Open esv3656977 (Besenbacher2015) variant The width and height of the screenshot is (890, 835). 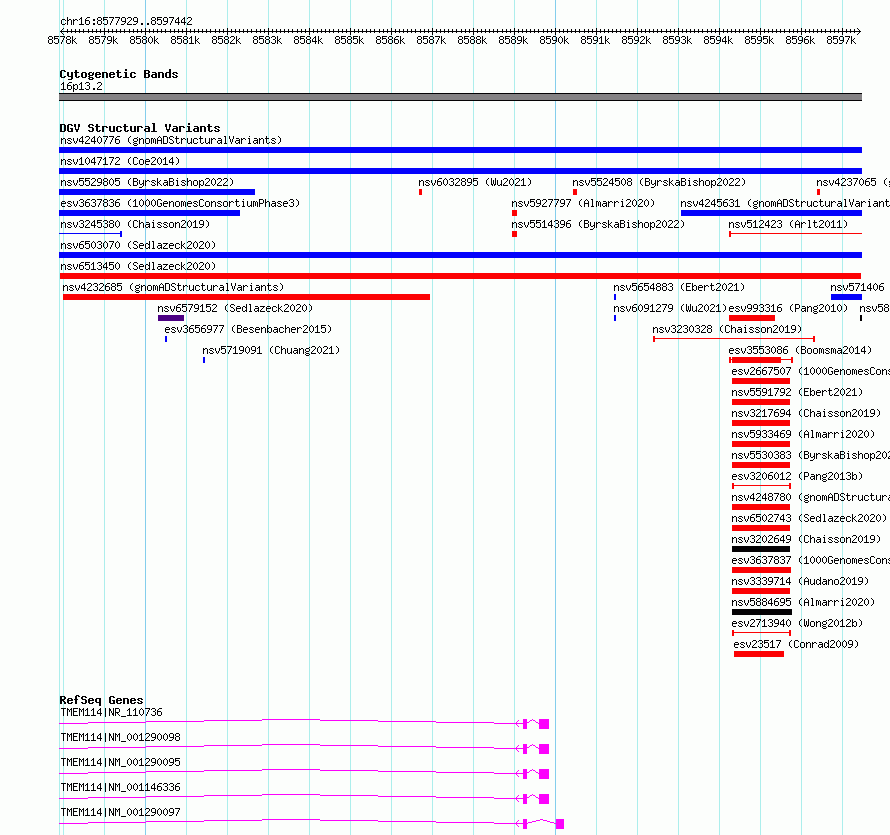[x=248, y=329]
